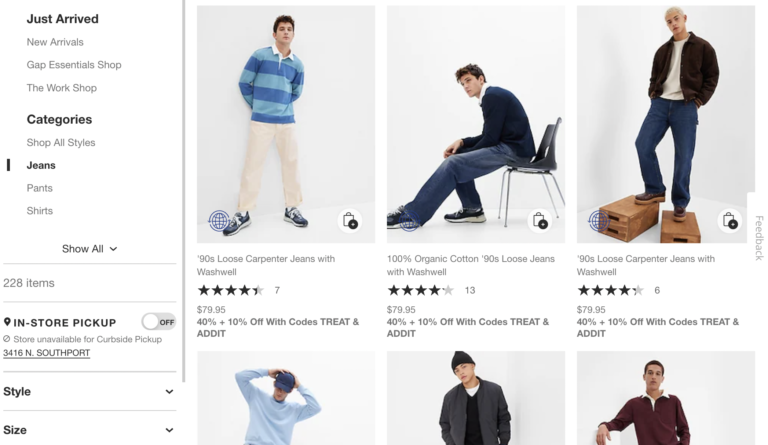768x445 pixels.
Task: Go to The Work Shop
Action: click(x=62, y=88)
